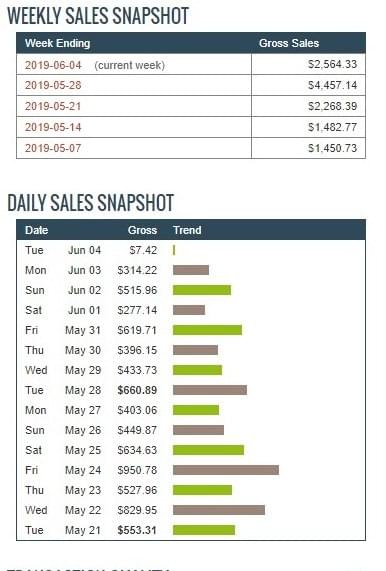The height and width of the screenshot is (571, 386).
Task: Click the tiny trend bar for Jun 04
Action: 174,250
